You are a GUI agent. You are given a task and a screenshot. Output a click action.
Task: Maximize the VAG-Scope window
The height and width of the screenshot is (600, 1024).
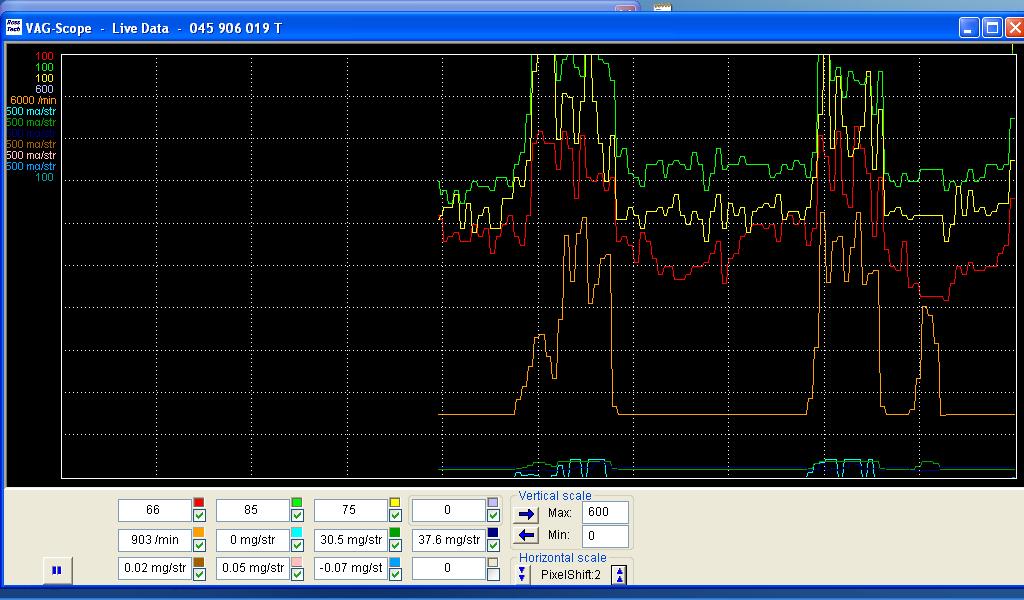pos(992,27)
